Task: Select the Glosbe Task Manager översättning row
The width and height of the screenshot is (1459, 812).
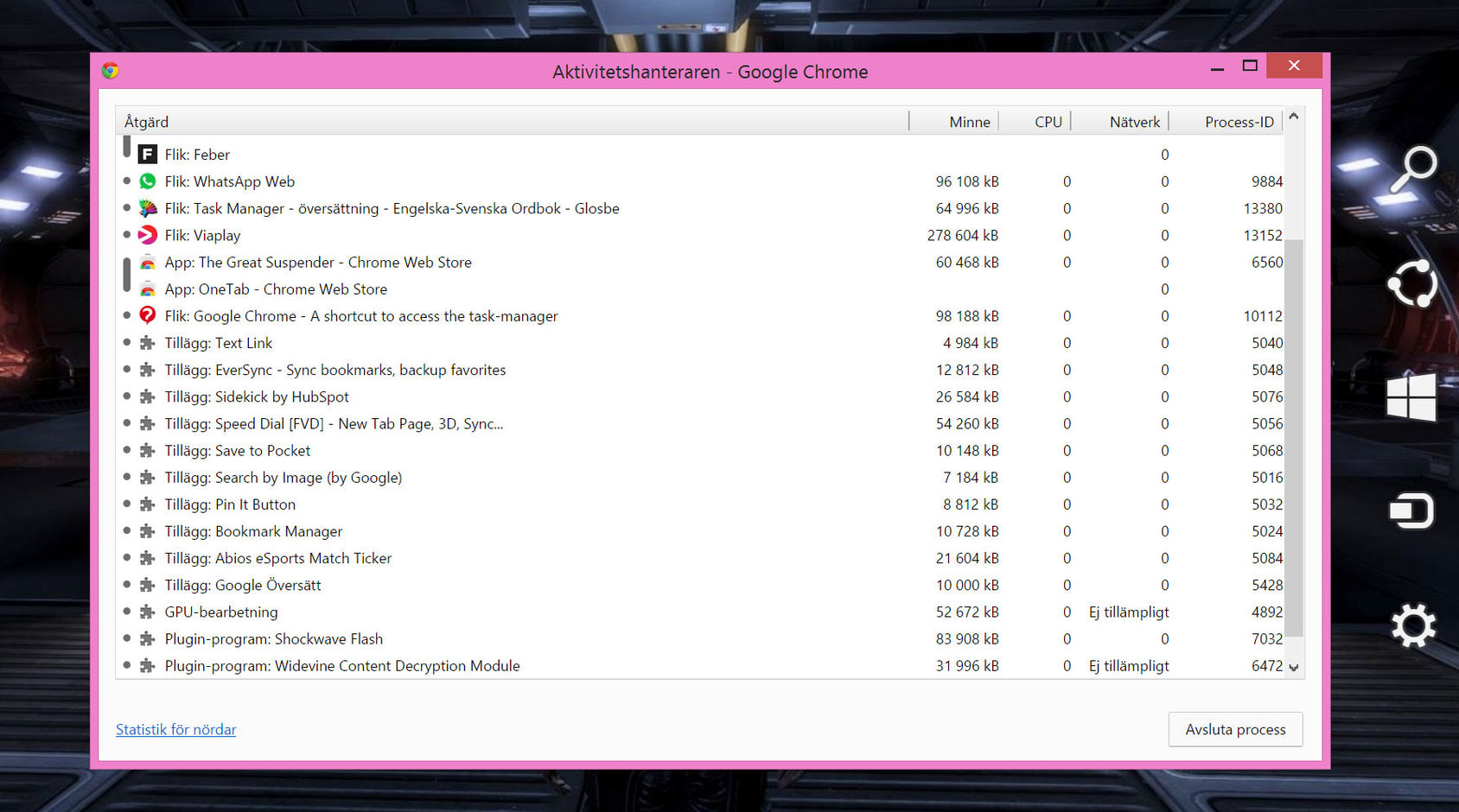Action: coord(700,208)
